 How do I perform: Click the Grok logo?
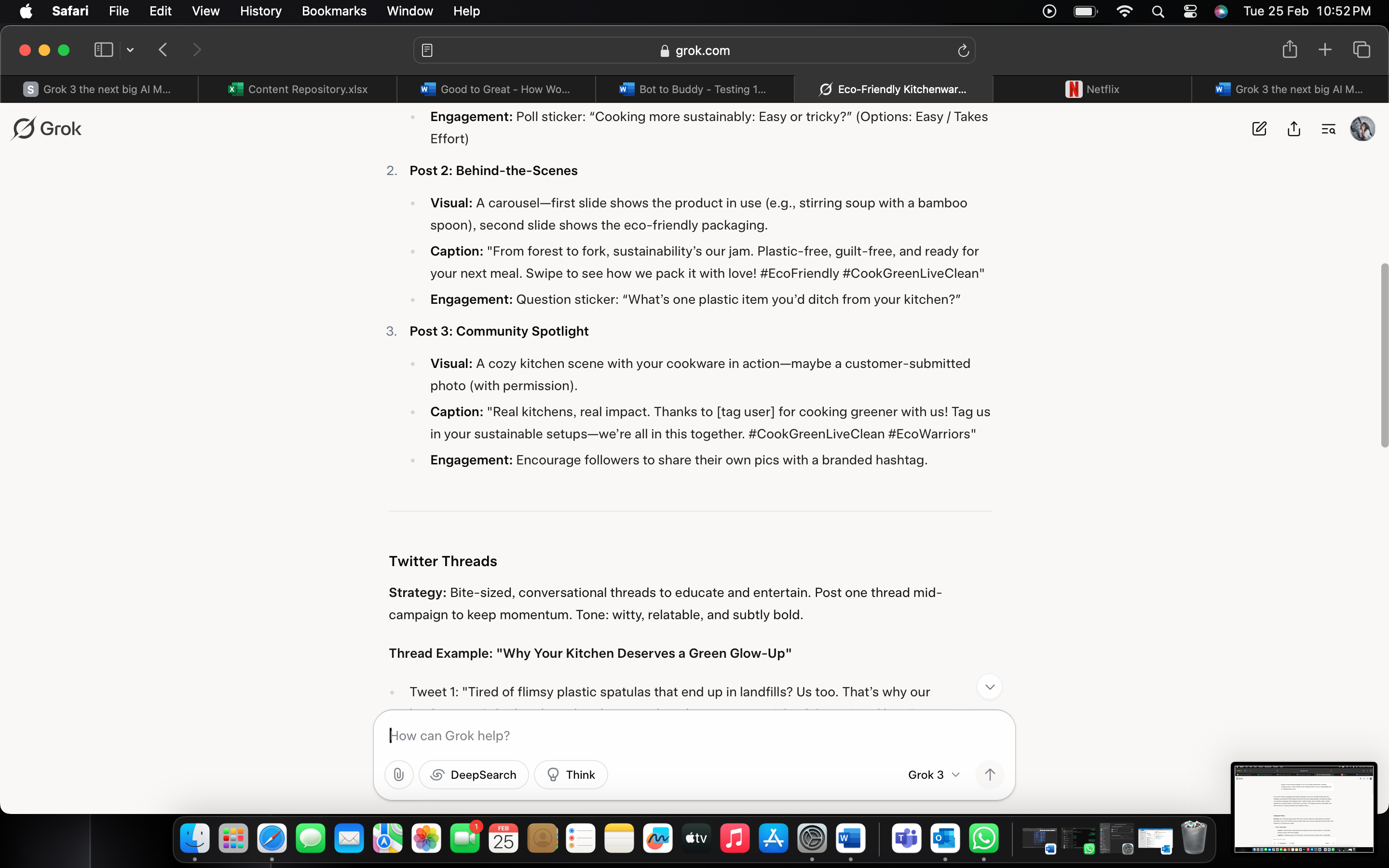(46, 129)
